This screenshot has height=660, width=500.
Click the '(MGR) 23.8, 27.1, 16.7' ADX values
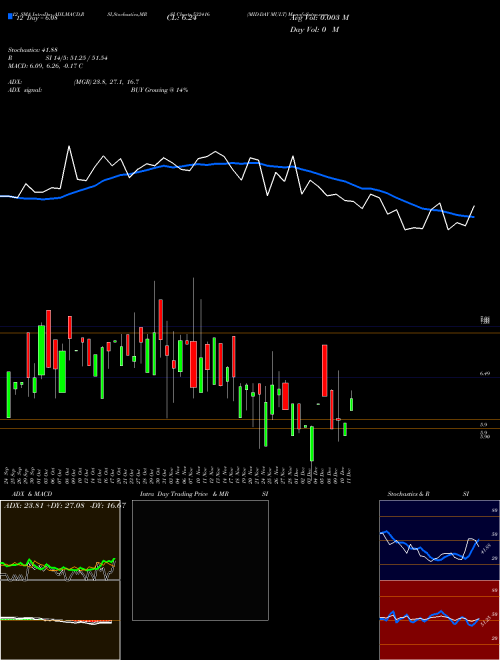(106, 82)
